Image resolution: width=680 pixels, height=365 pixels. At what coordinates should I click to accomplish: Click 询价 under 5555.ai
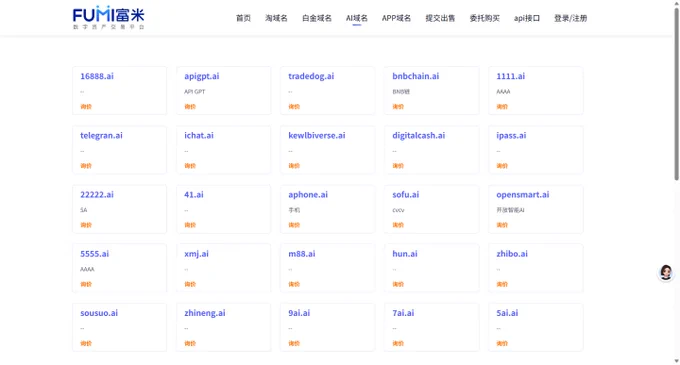[x=86, y=284]
